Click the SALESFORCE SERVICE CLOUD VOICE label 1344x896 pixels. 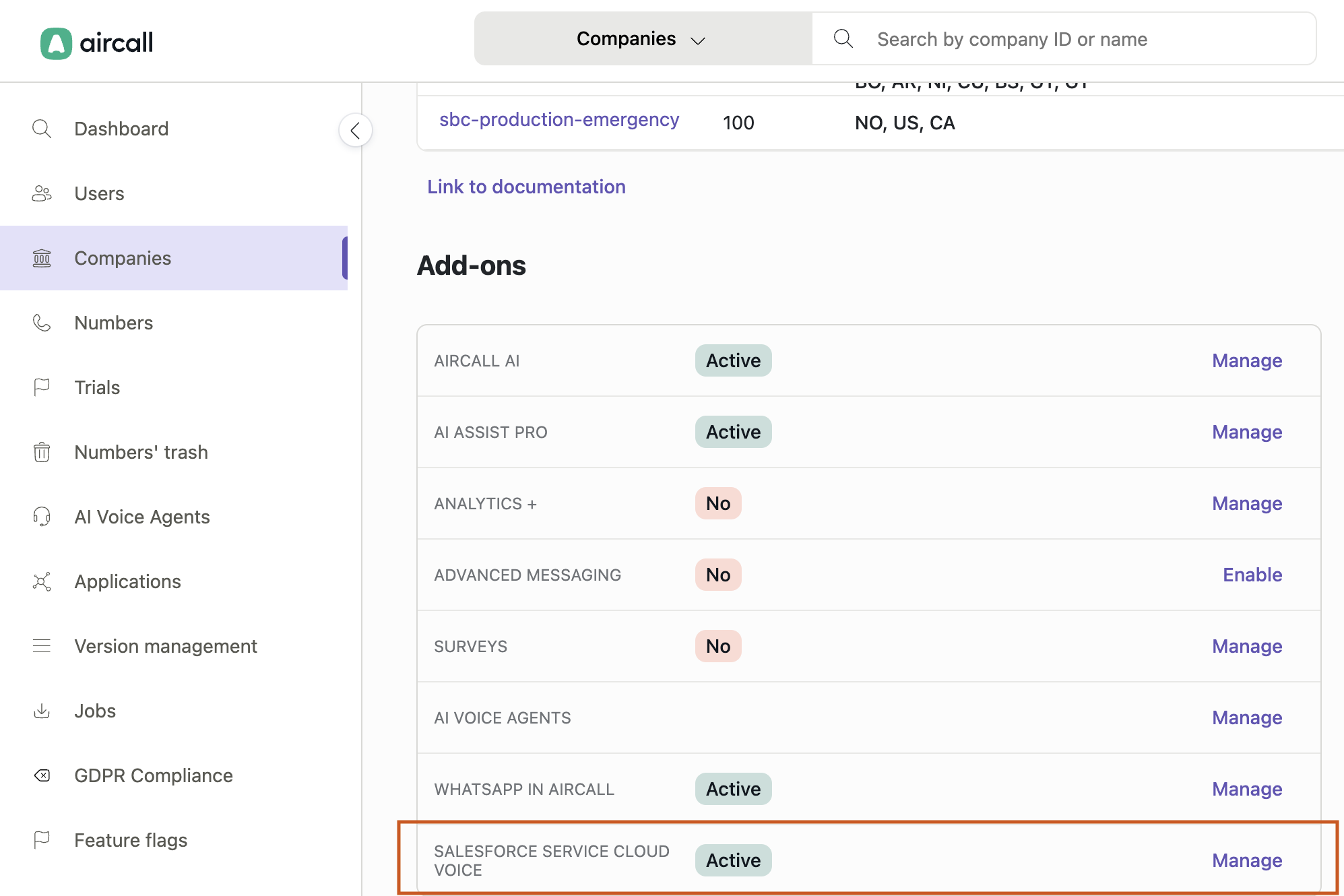point(552,861)
